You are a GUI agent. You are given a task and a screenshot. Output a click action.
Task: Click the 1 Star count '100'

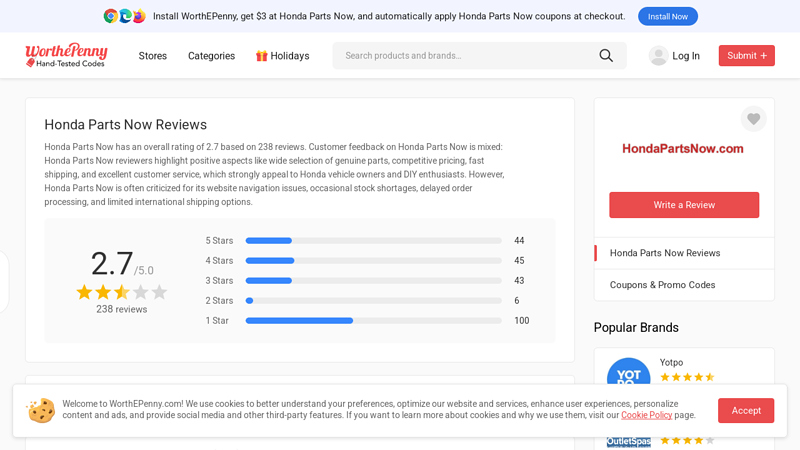(x=521, y=320)
